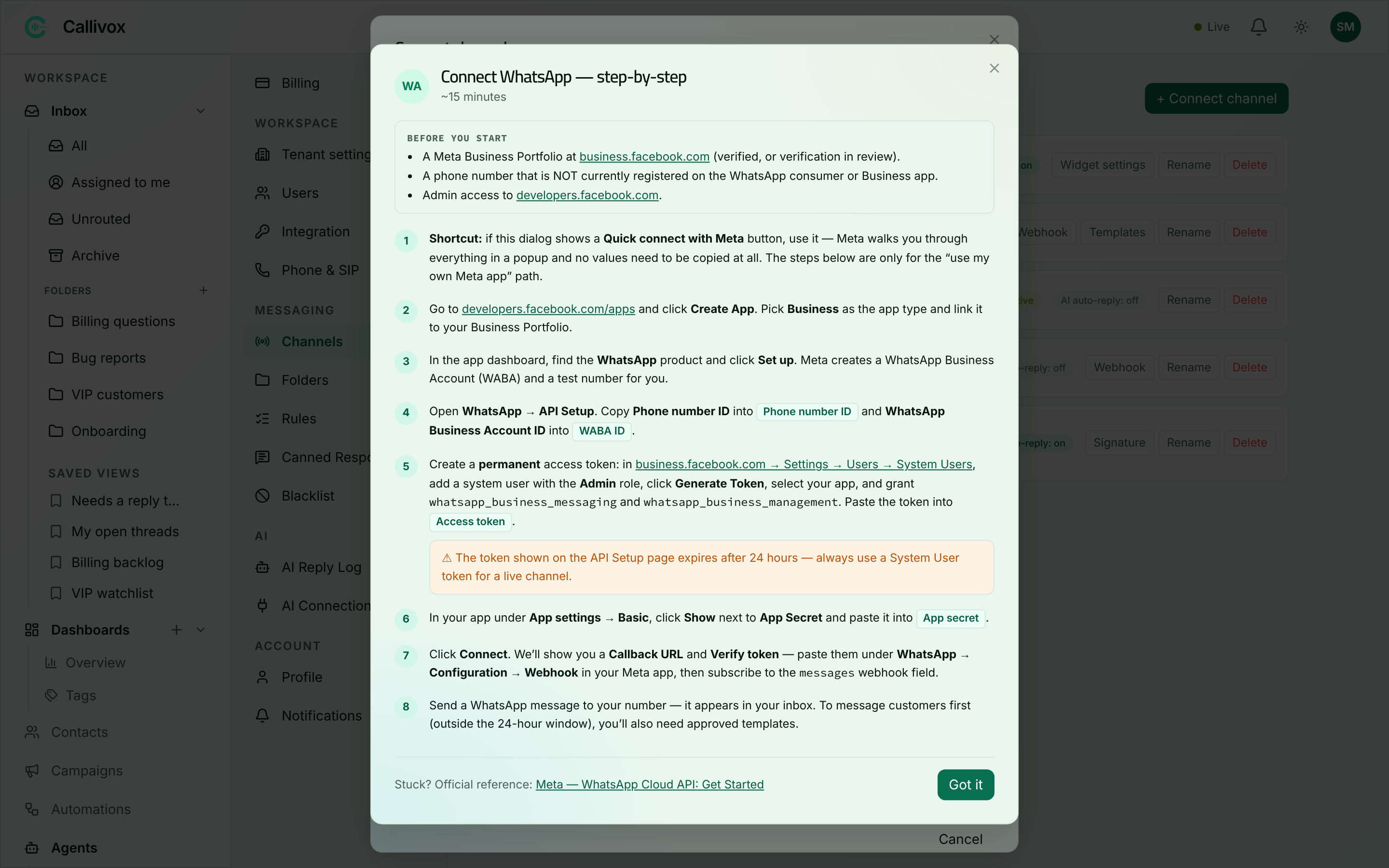Viewport: 1389px width, 868px height.
Task: Open Blacklist settings
Action: 308,496
